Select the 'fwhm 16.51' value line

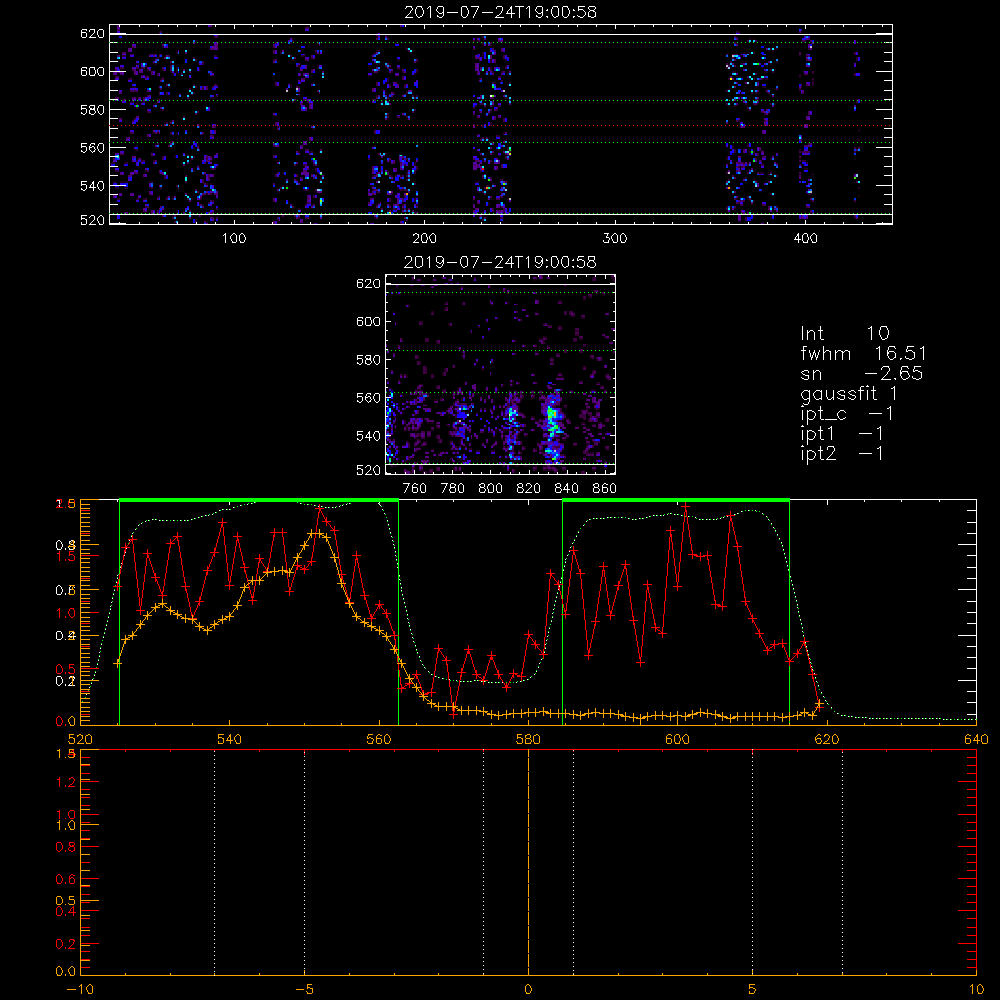pos(863,353)
